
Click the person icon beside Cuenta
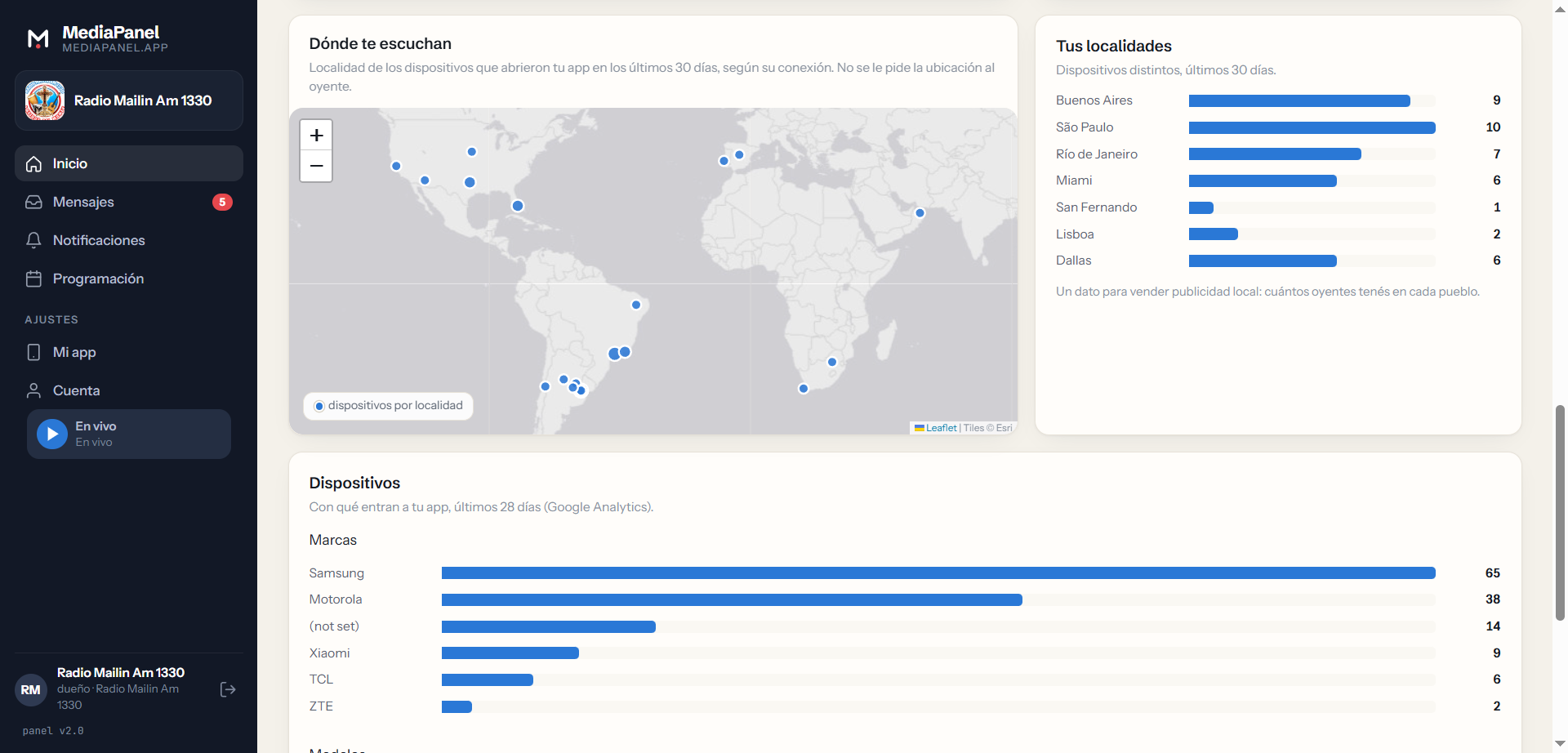coord(33,390)
